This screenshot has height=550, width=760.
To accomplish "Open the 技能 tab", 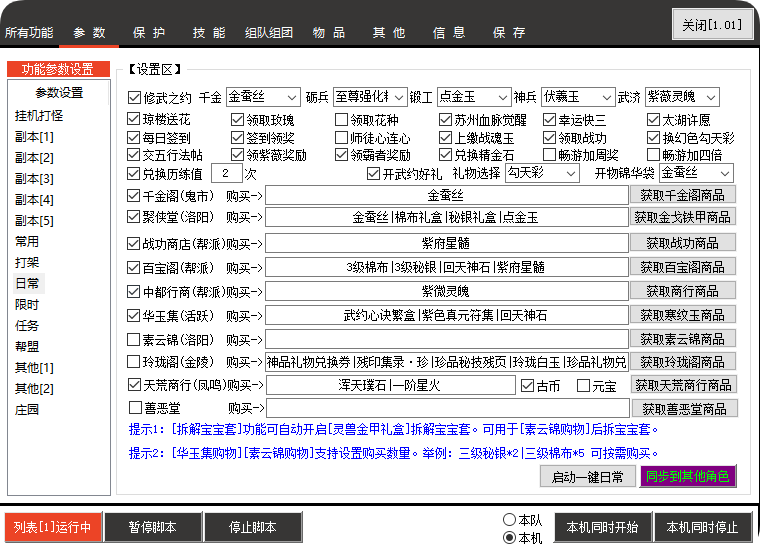I will click(209, 32).
